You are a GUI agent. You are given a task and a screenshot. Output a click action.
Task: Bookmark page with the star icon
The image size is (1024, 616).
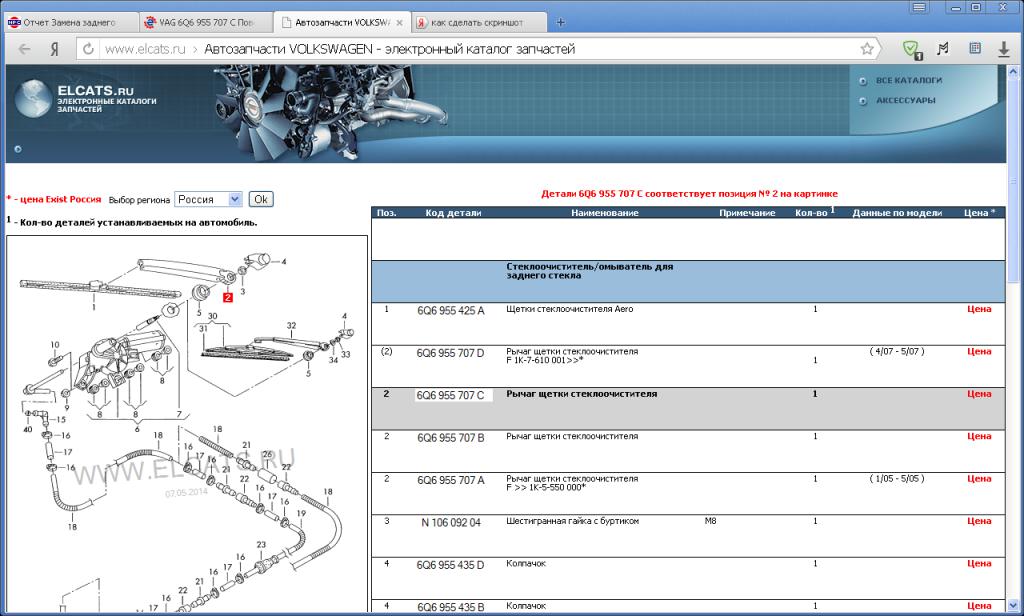click(867, 49)
